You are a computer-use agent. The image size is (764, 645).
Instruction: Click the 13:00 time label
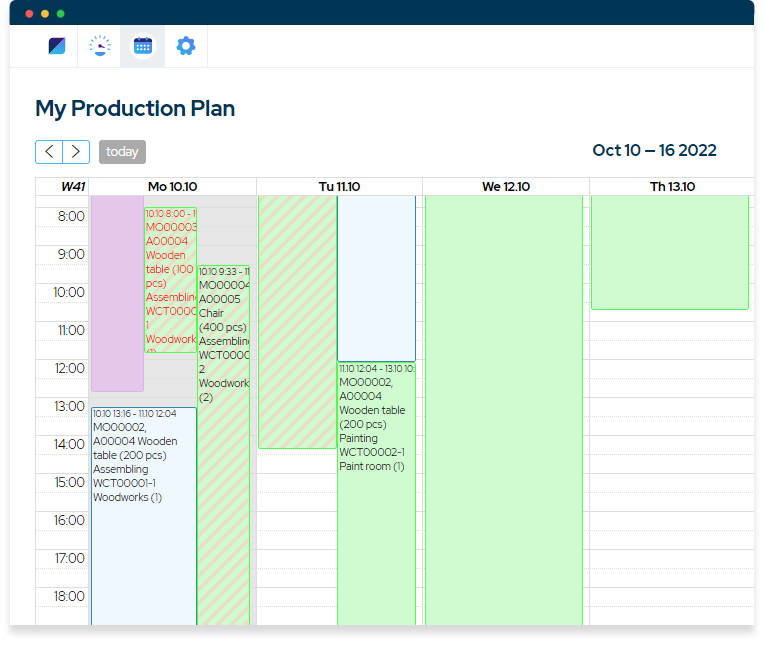(69, 406)
